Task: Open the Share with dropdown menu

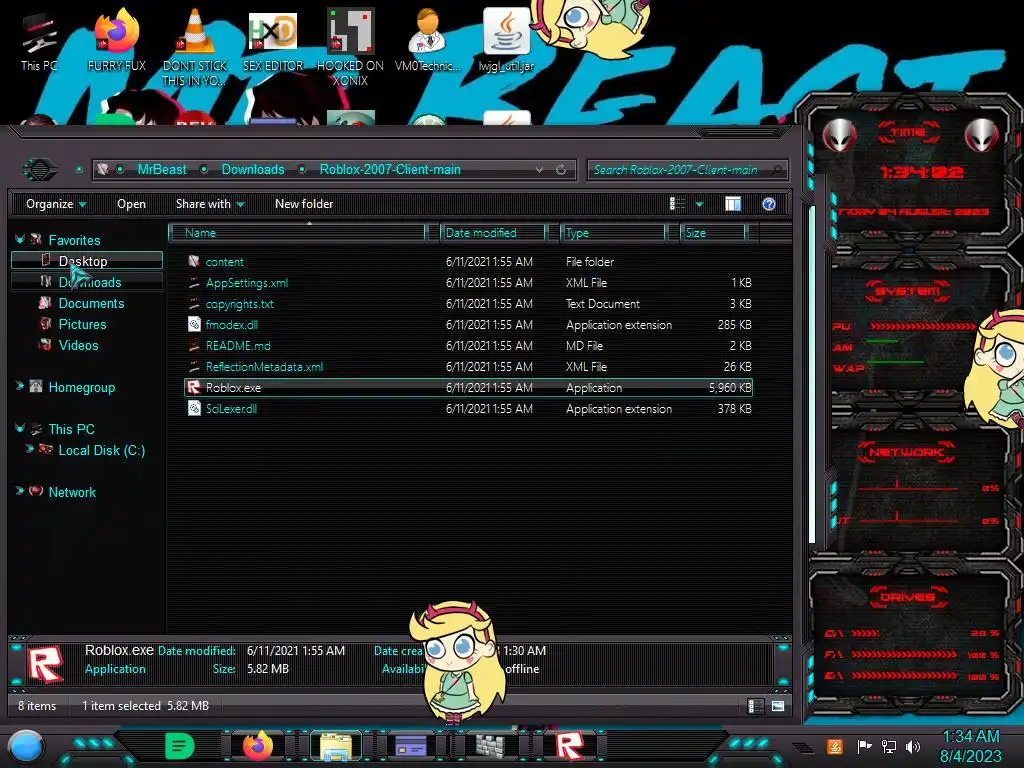Action: [x=210, y=204]
